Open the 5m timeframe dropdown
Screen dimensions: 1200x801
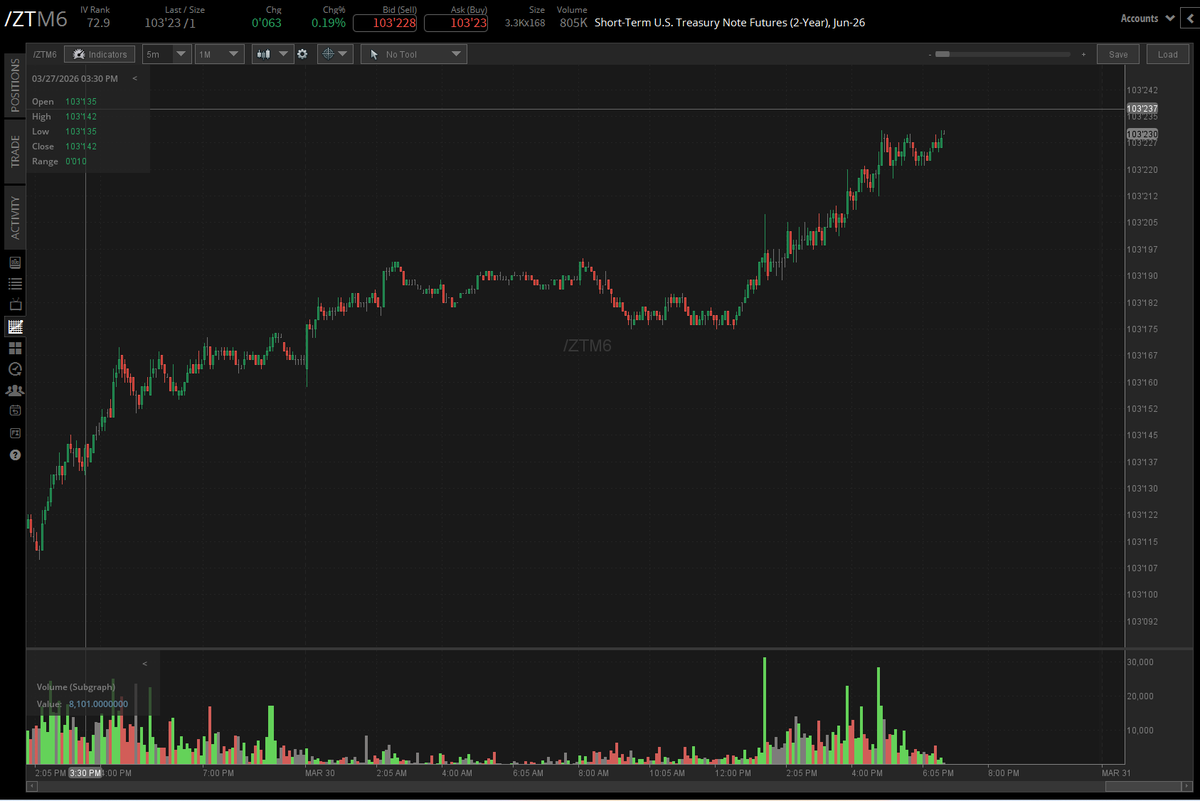[x=166, y=54]
